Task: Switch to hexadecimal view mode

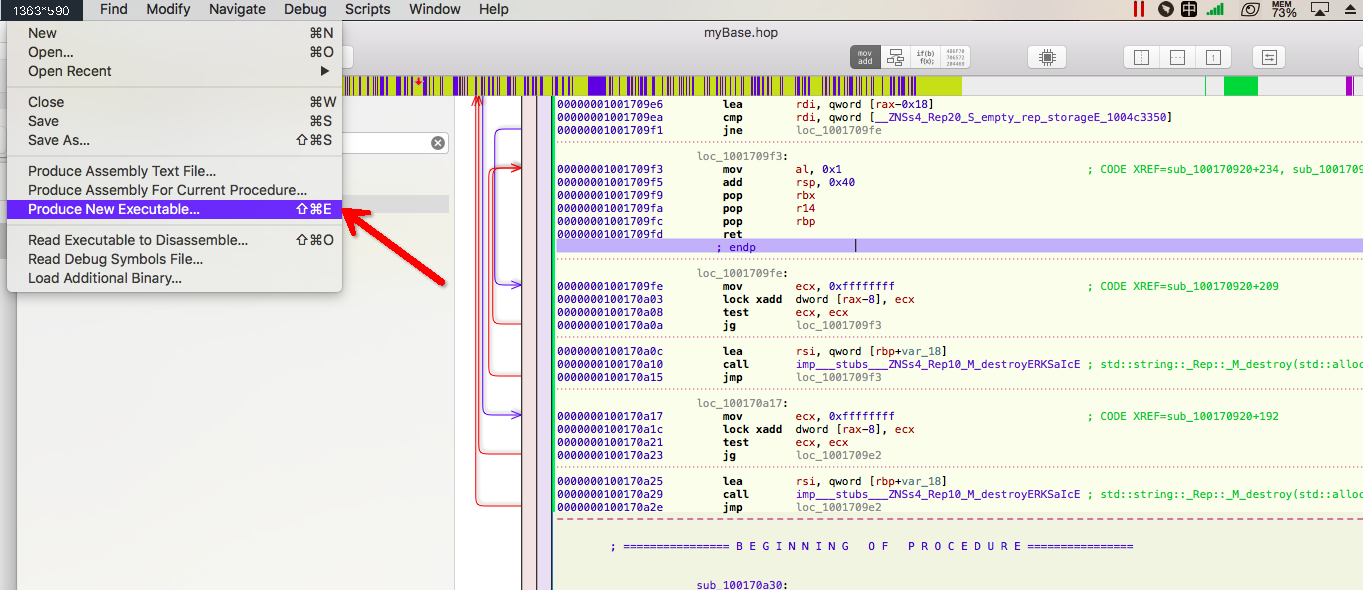Action: tap(955, 57)
